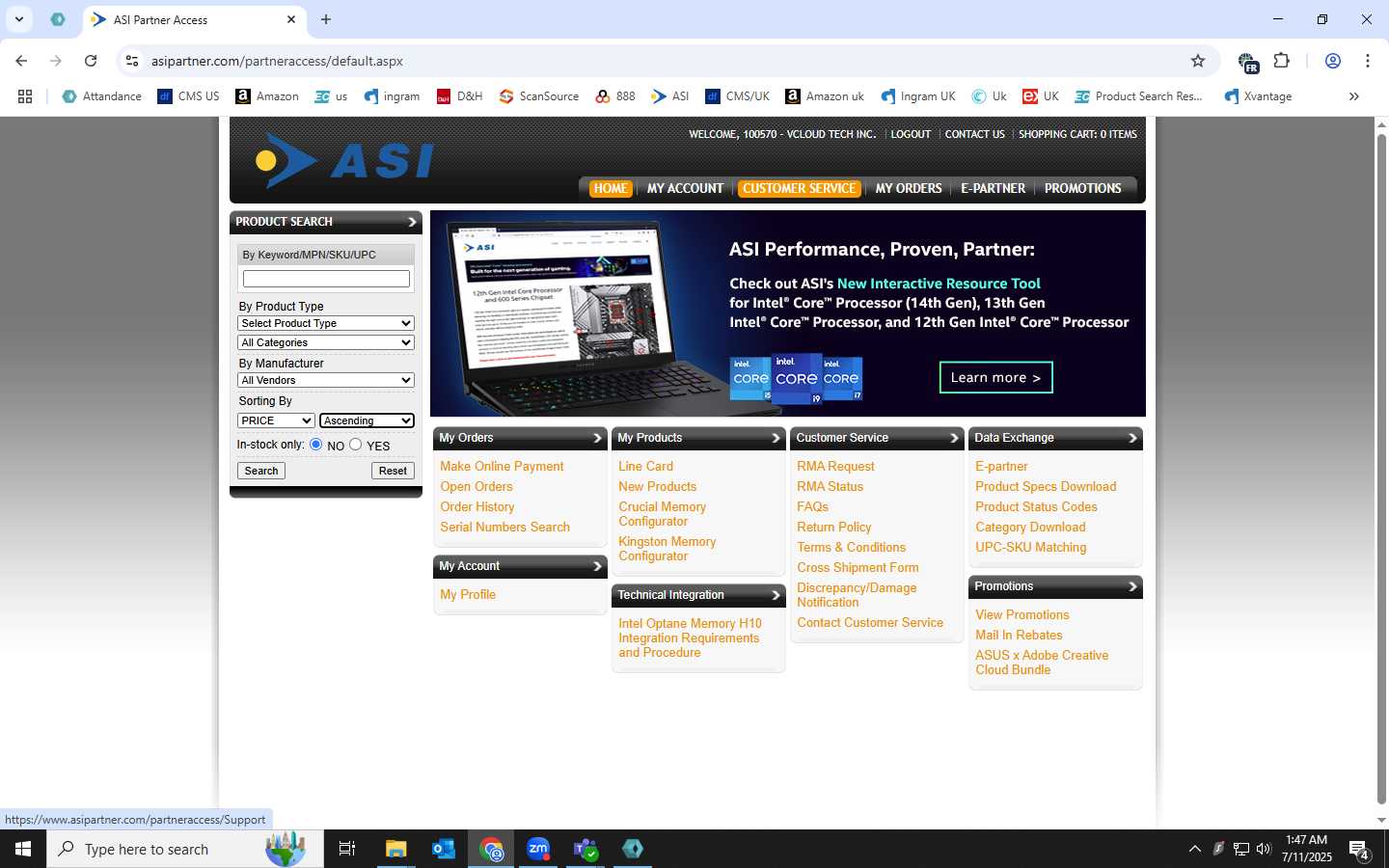Open the HOME navigation tab
This screenshot has width=1389, height=868.
(x=611, y=189)
